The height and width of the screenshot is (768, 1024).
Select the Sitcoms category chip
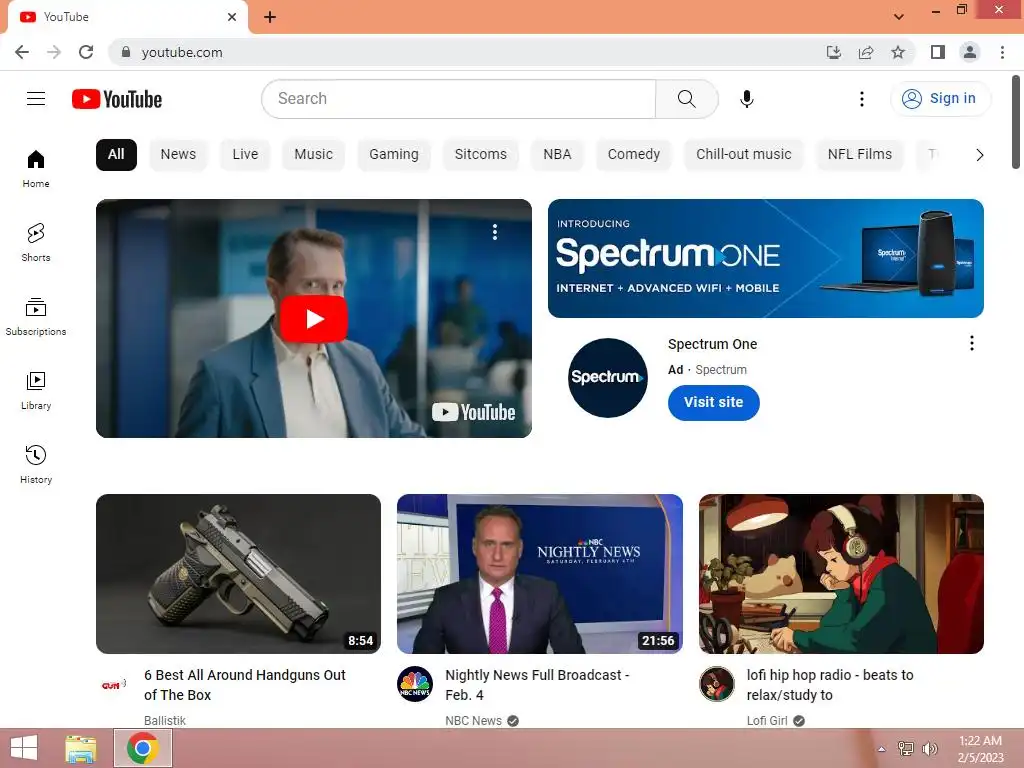point(481,155)
